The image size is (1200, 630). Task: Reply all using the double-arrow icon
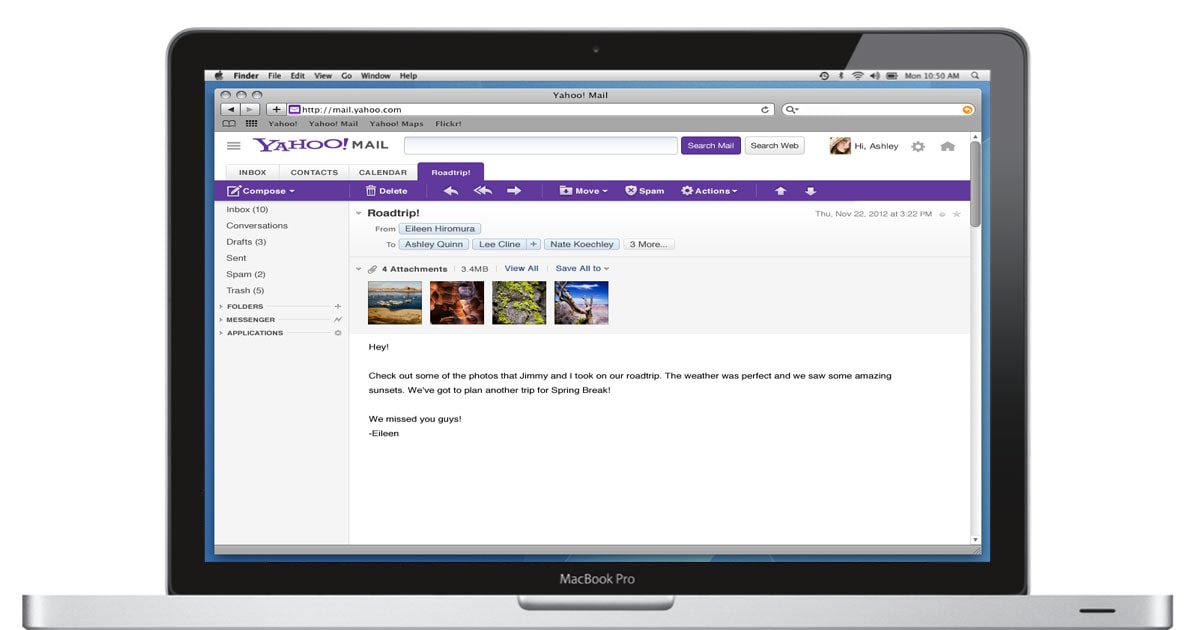[482, 191]
